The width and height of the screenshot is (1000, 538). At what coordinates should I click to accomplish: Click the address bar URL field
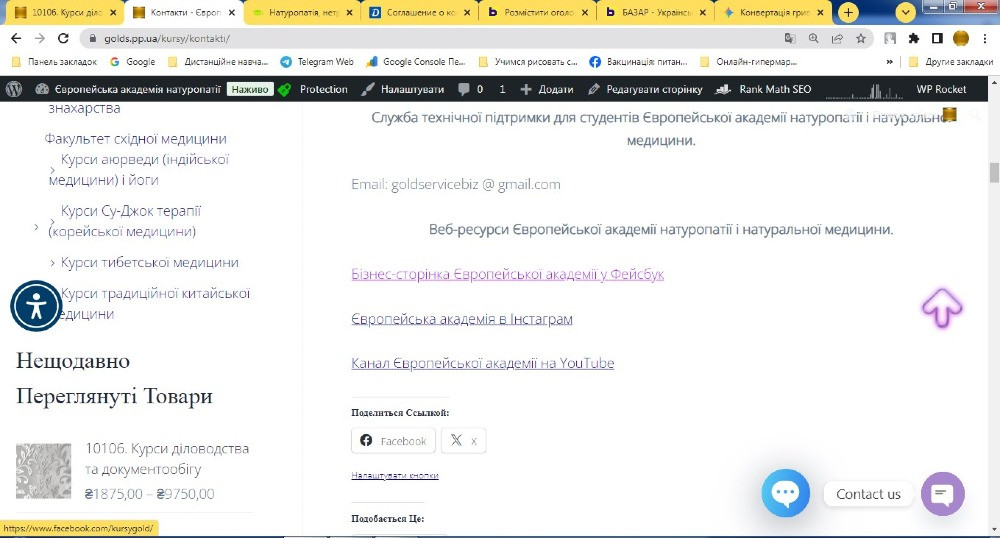[x=434, y=38]
